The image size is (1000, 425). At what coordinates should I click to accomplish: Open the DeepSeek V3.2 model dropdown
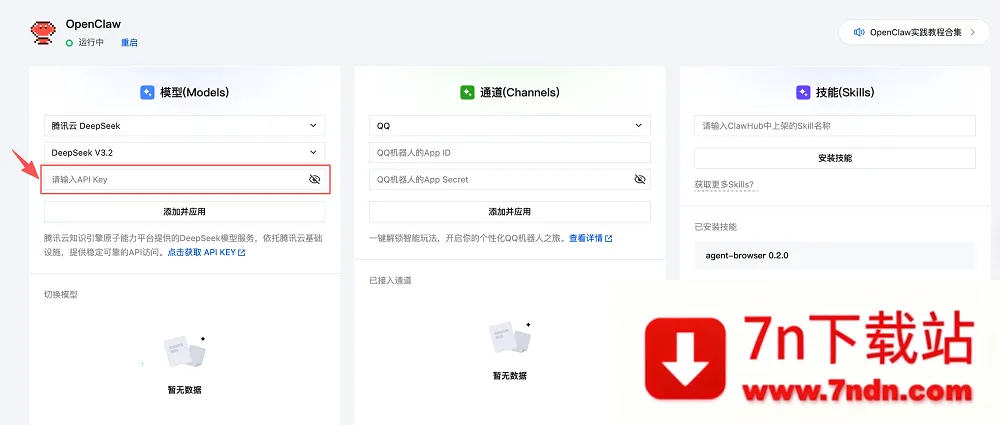(184, 153)
